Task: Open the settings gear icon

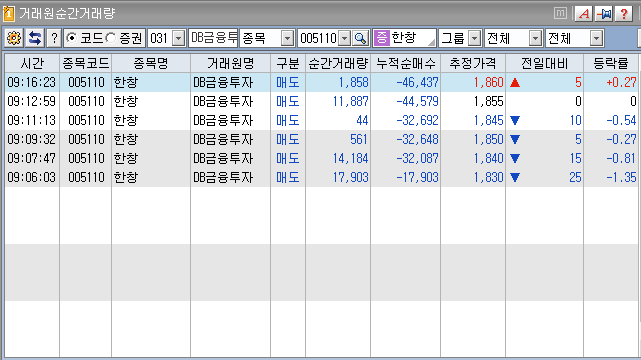Action: (14, 38)
